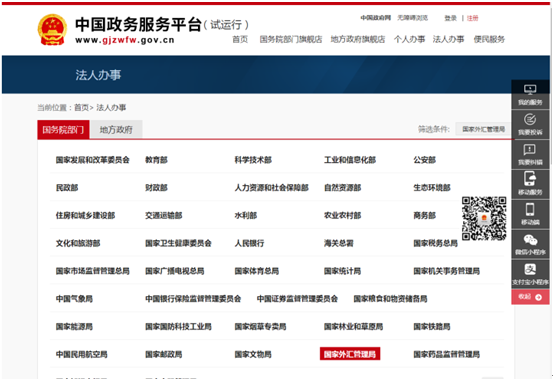Viewport: 553px width, 380px height.
Task: Click the QR code image
Action: point(484,218)
